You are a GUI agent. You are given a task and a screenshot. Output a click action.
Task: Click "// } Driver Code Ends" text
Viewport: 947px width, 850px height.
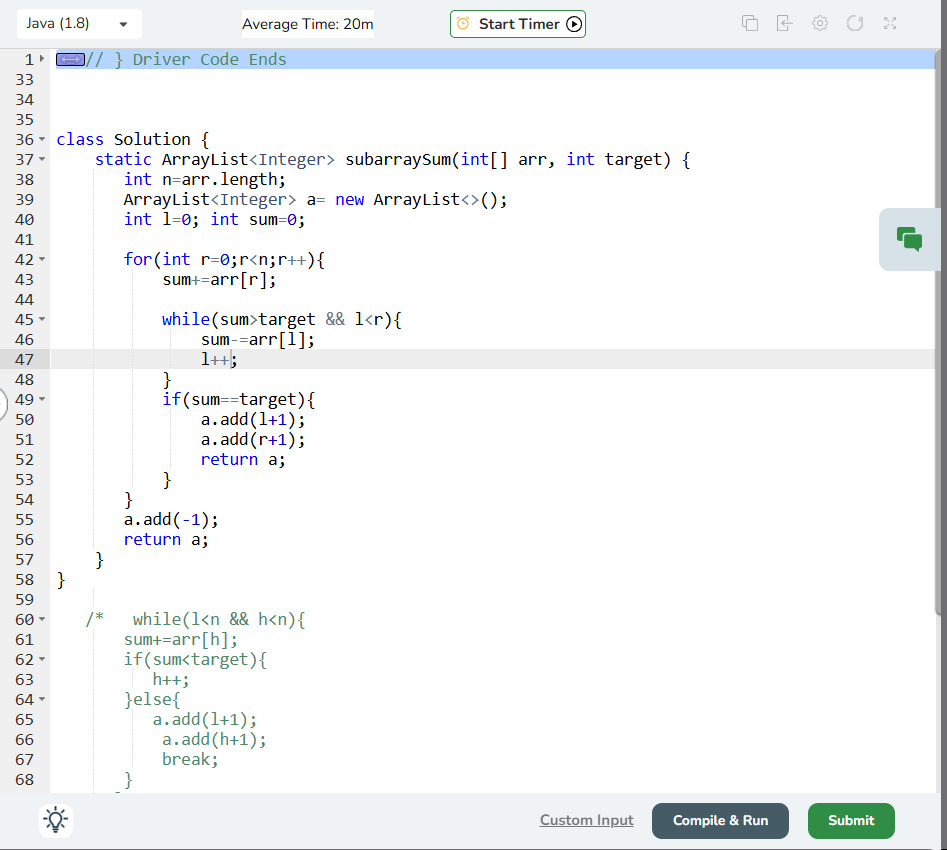click(186, 59)
